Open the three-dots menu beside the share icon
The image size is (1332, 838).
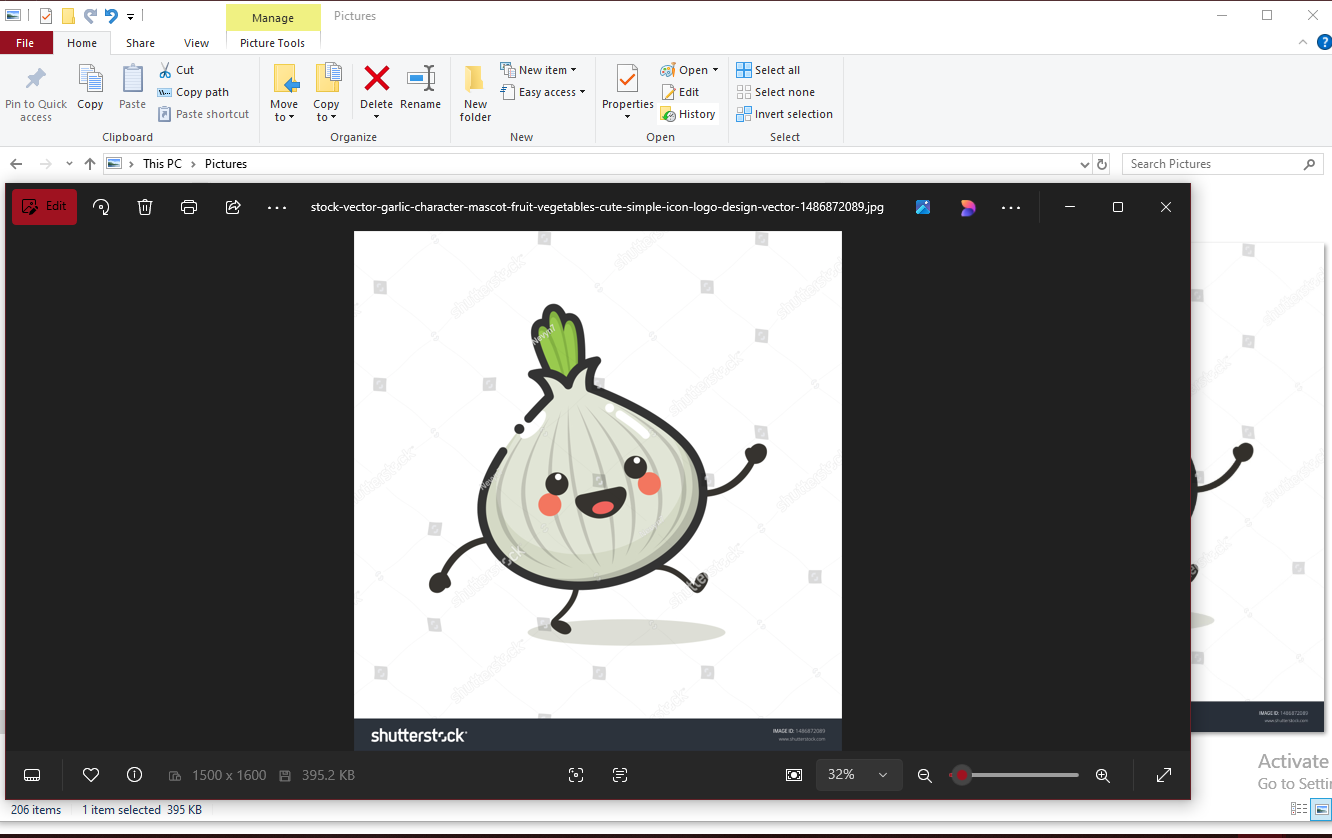click(277, 207)
